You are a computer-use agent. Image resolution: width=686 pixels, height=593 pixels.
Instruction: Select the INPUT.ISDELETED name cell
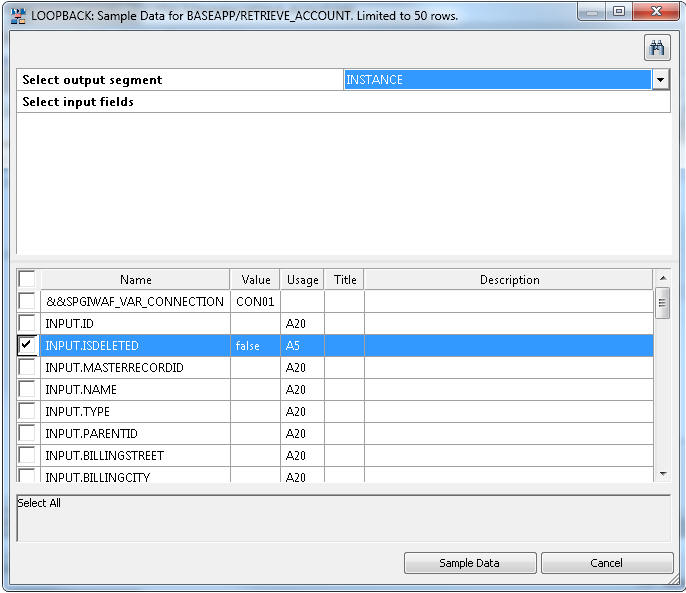tap(135, 345)
